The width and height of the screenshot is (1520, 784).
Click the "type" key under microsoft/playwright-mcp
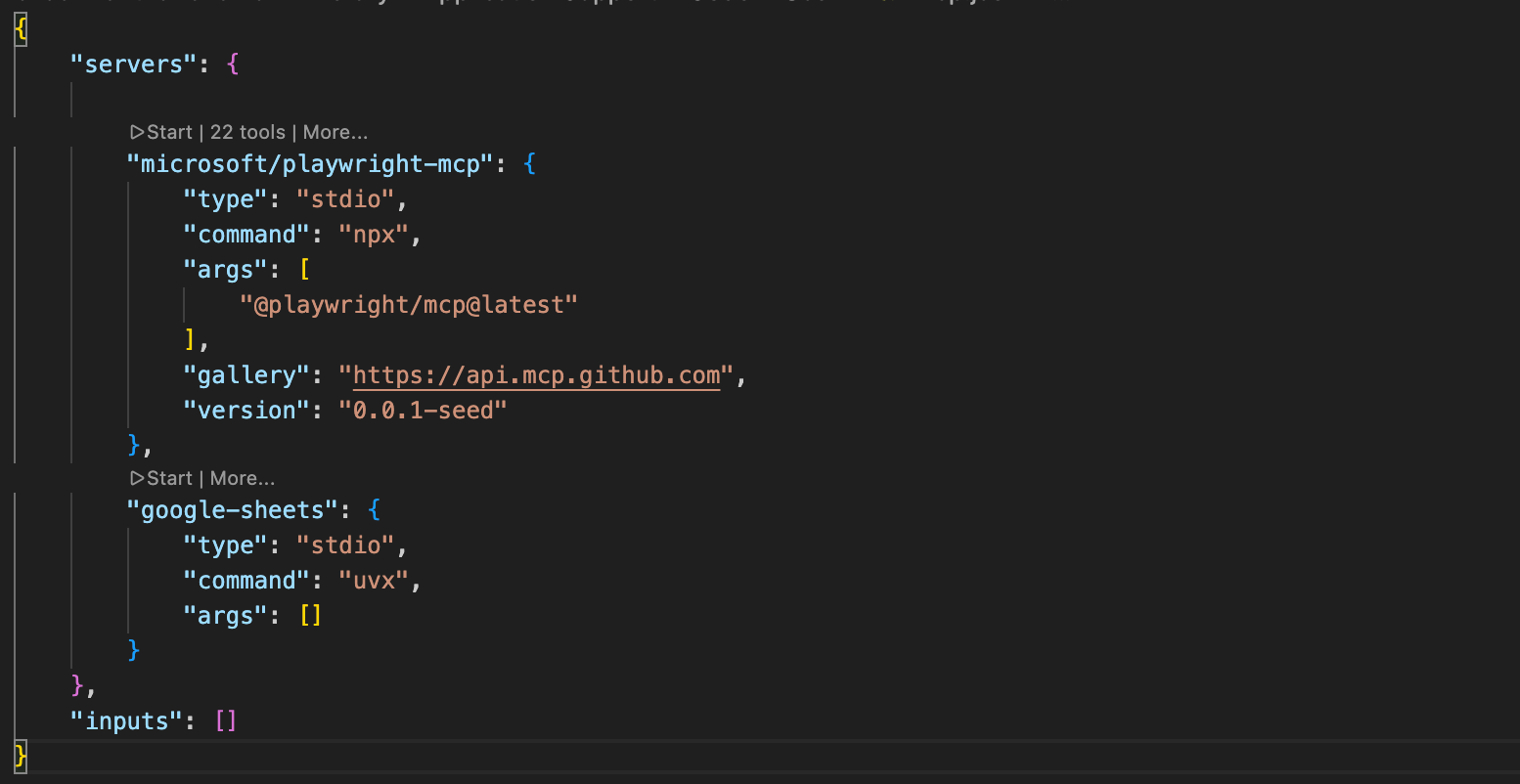click(226, 199)
